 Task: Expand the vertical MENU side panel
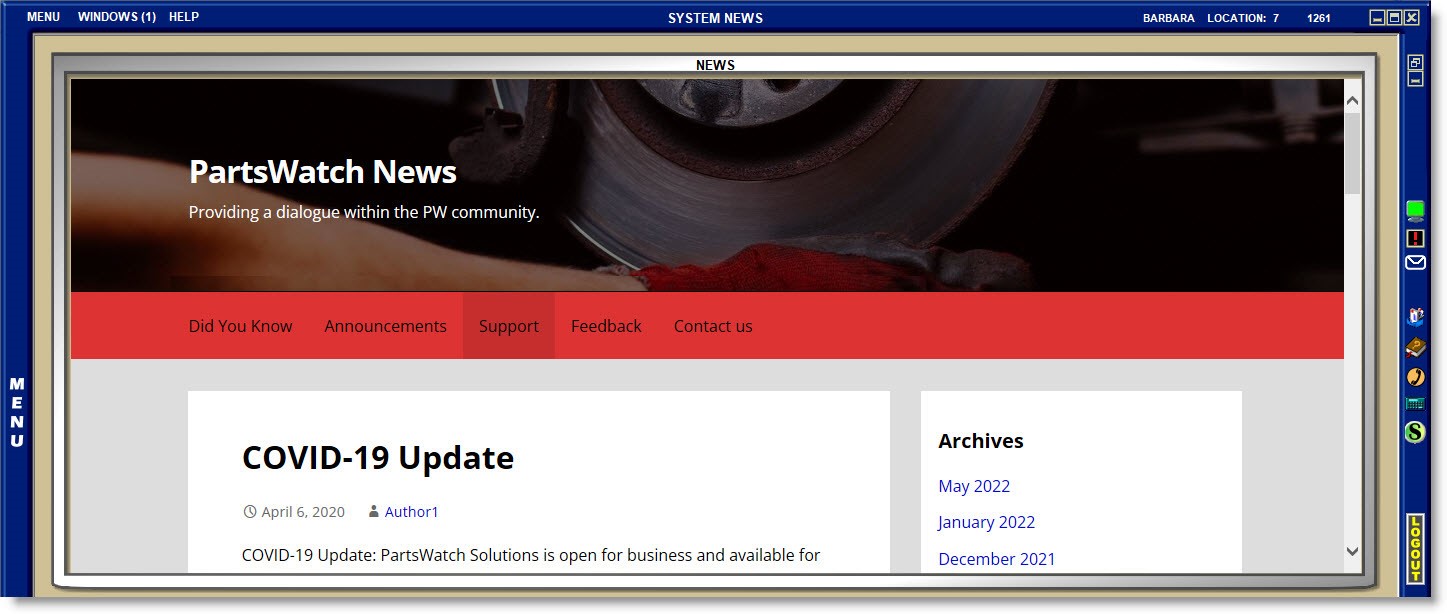click(17, 412)
